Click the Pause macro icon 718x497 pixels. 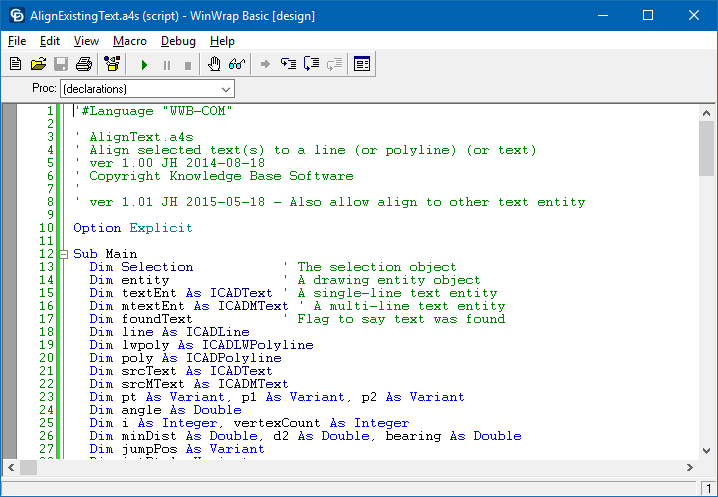coord(167,65)
